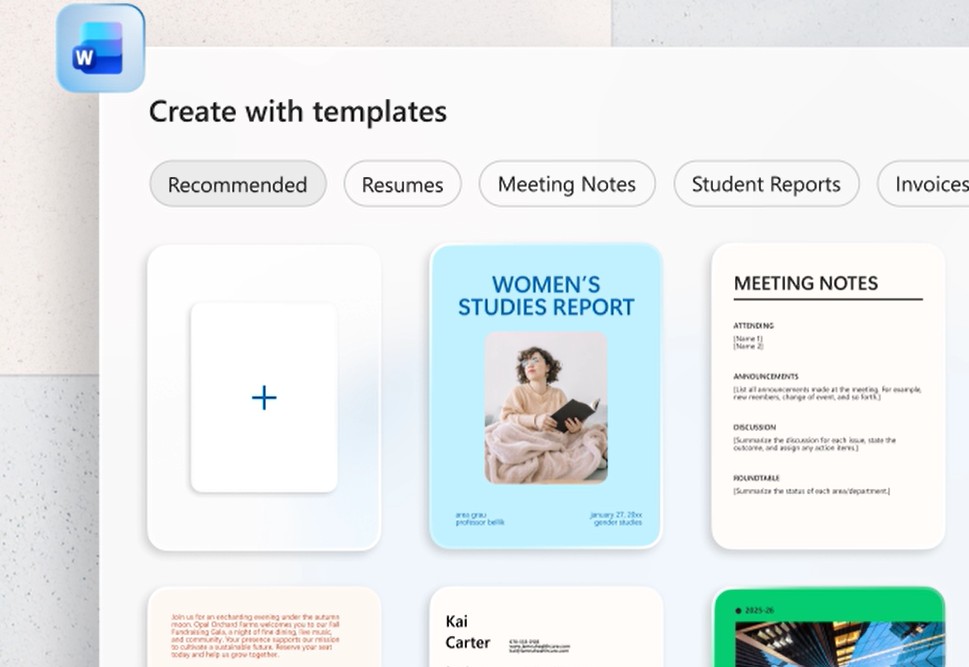Click the 'professor bellik' text on report
Screen dimensions: 969x667
tap(480, 522)
